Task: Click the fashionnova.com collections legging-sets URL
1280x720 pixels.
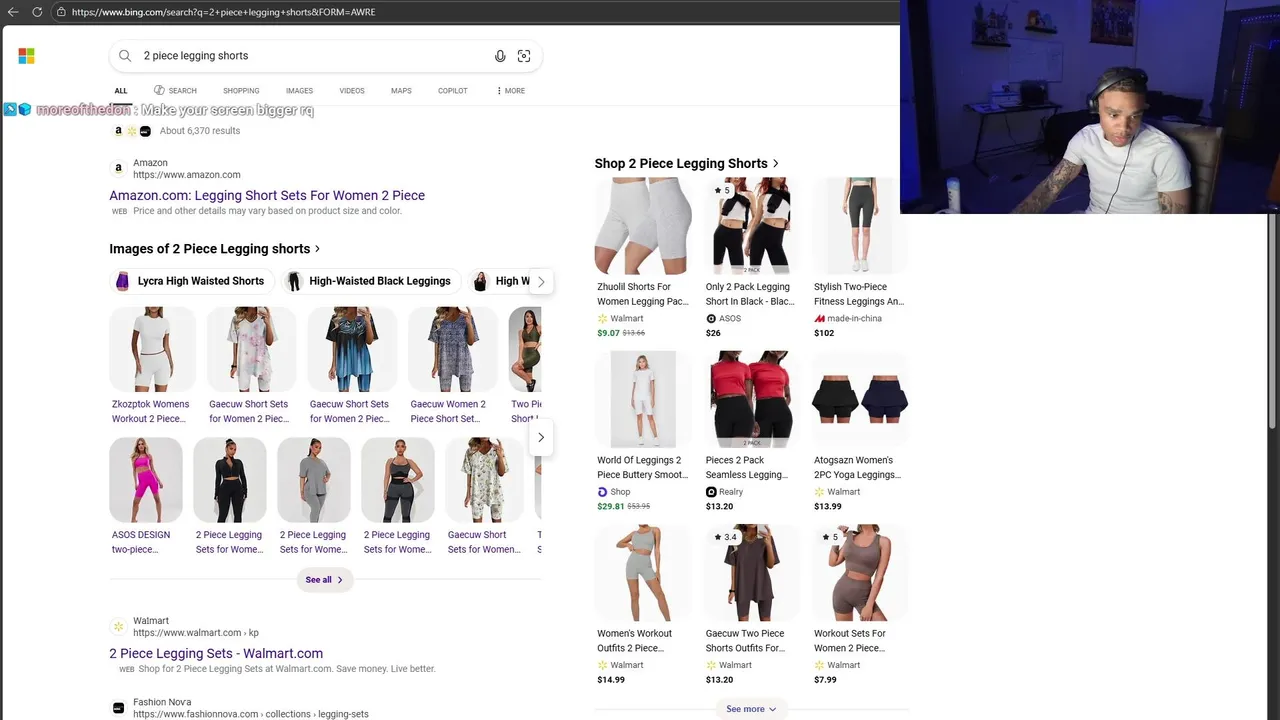Action: (251, 714)
